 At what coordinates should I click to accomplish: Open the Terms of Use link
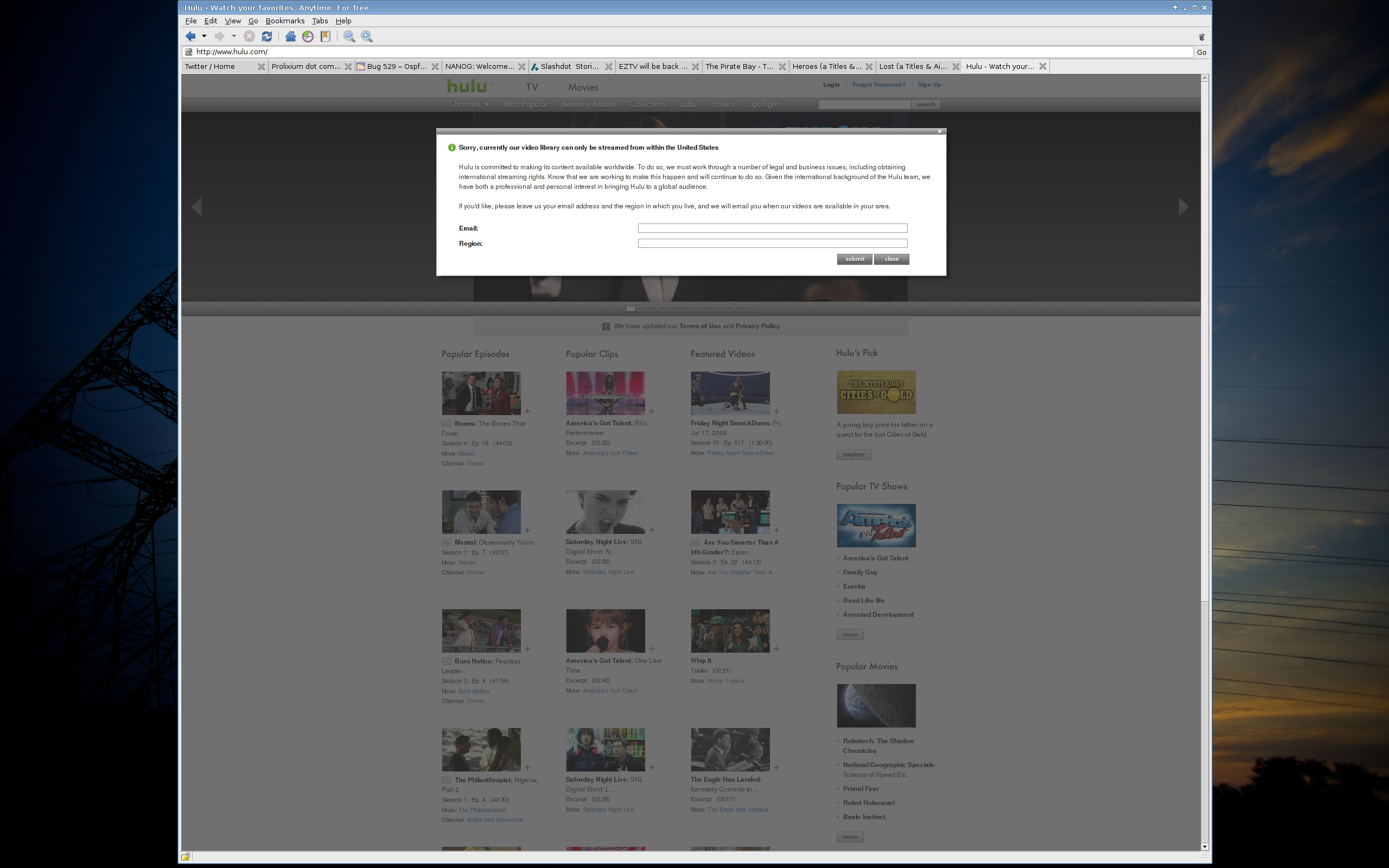click(700, 326)
